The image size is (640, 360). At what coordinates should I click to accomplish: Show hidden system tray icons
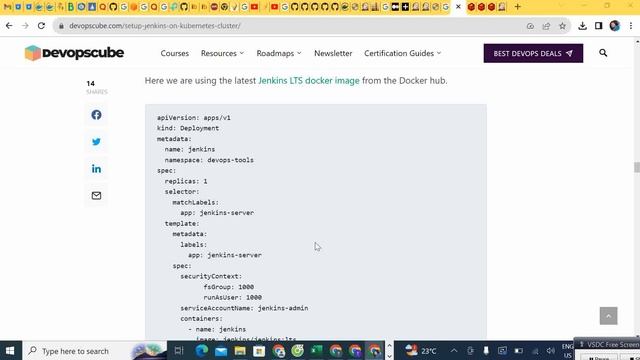pos(454,351)
